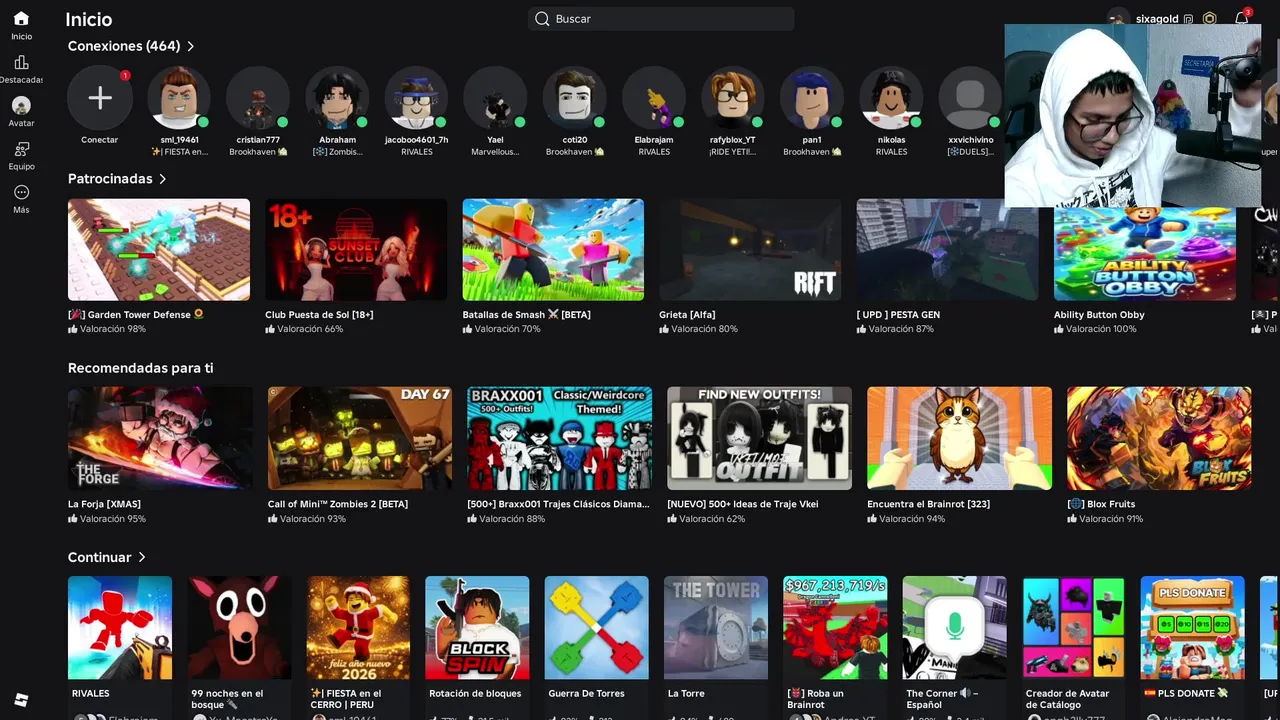Open xxvichivino friend avatar
The height and width of the screenshot is (720, 1280).
coord(970,97)
